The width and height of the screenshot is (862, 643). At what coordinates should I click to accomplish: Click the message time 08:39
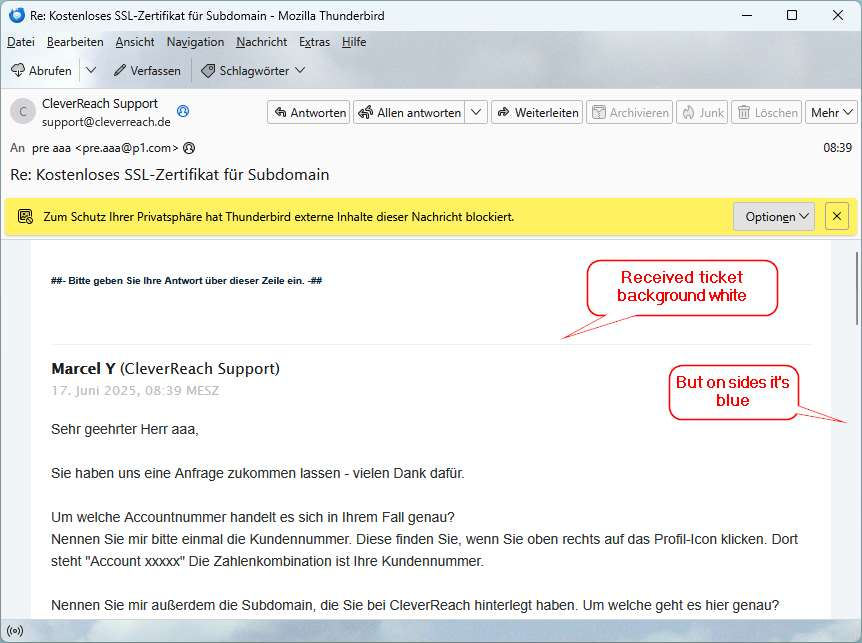pyautogui.click(x=837, y=148)
